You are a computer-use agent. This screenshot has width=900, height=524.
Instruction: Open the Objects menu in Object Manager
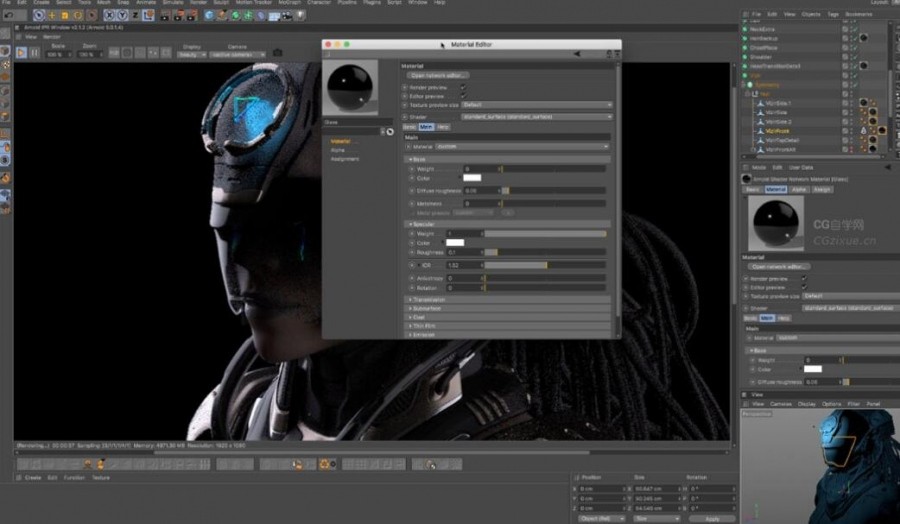point(810,14)
